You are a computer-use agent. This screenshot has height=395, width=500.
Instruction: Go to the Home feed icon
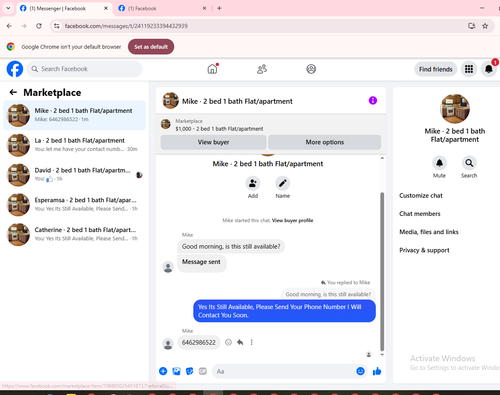click(x=212, y=69)
